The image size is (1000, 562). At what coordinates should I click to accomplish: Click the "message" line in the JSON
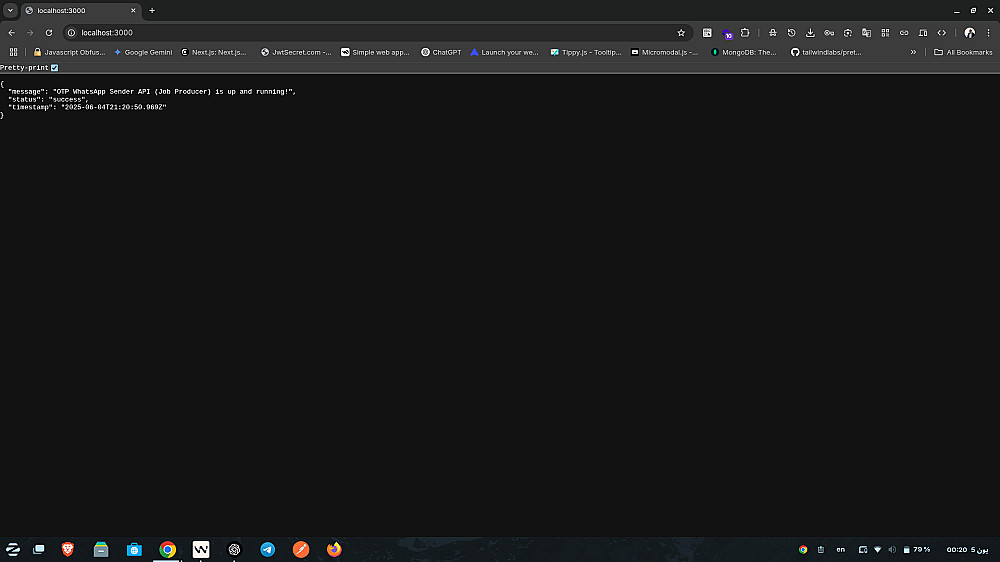pos(152,92)
